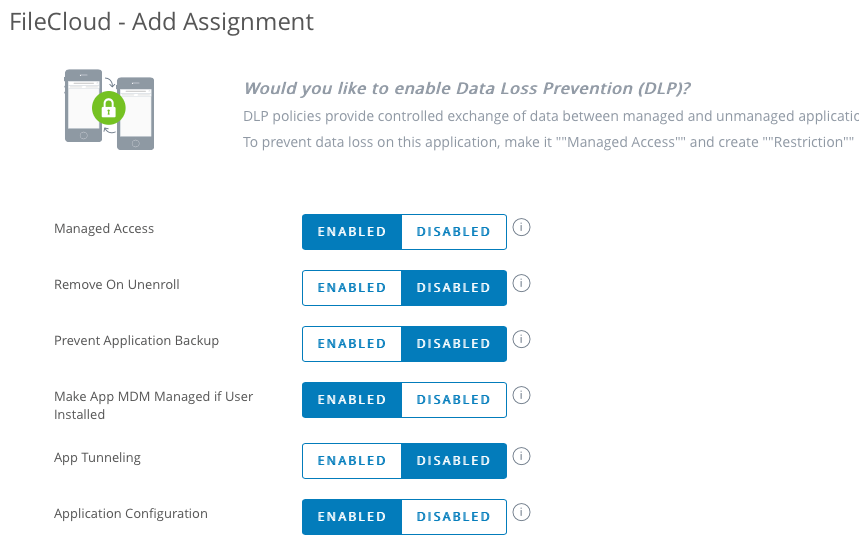Open Application Configuration info icon

[x=521, y=512]
